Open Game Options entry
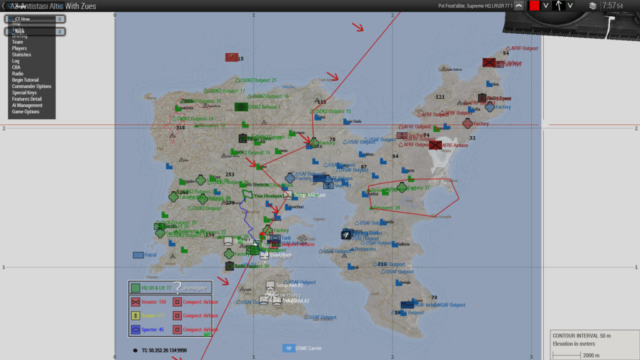The width and height of the screenshot is (640, 360). coord(25,111)
